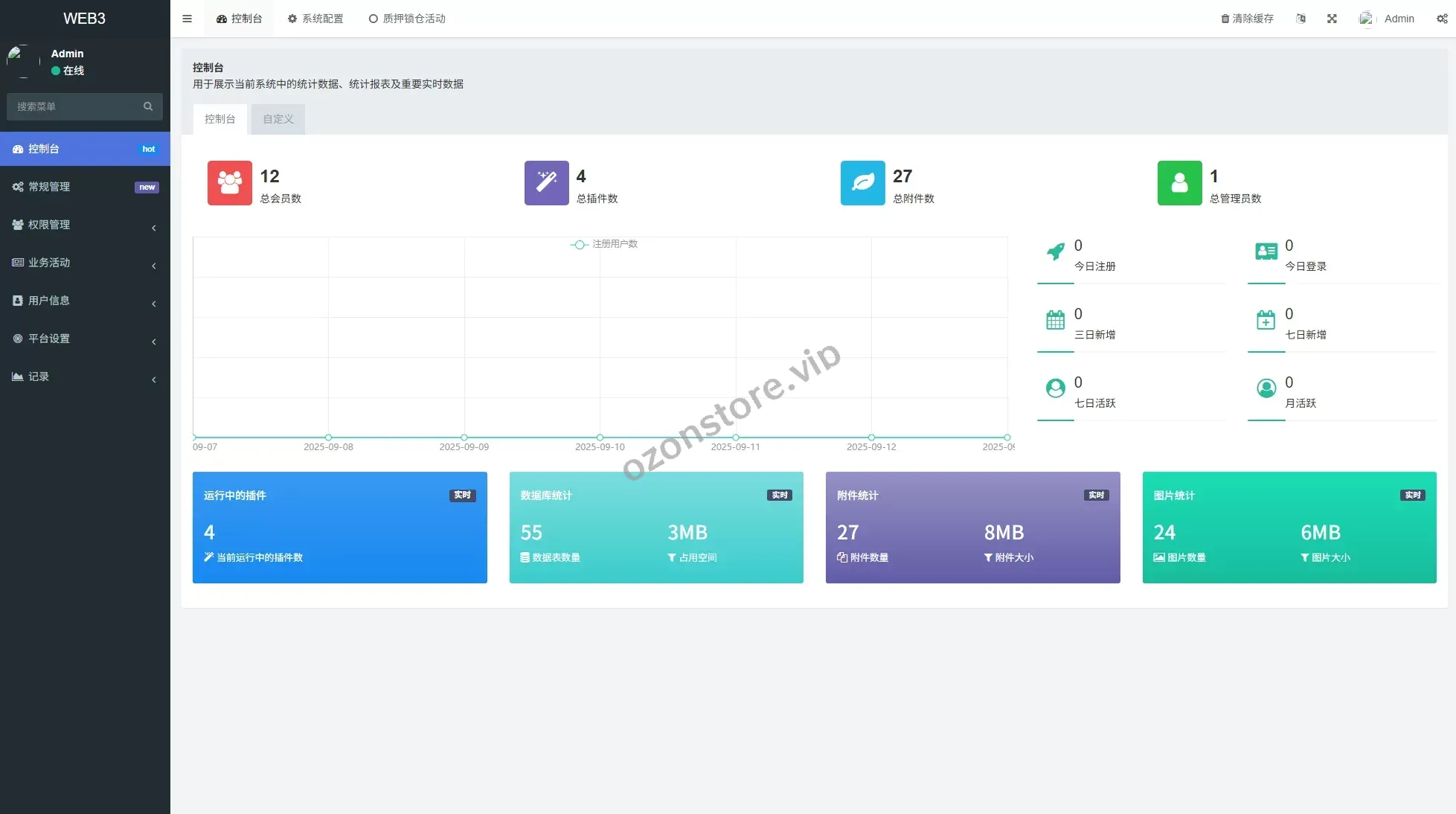Click the 清除缓存 button
1456x814 pixels.
point(1247,19)
